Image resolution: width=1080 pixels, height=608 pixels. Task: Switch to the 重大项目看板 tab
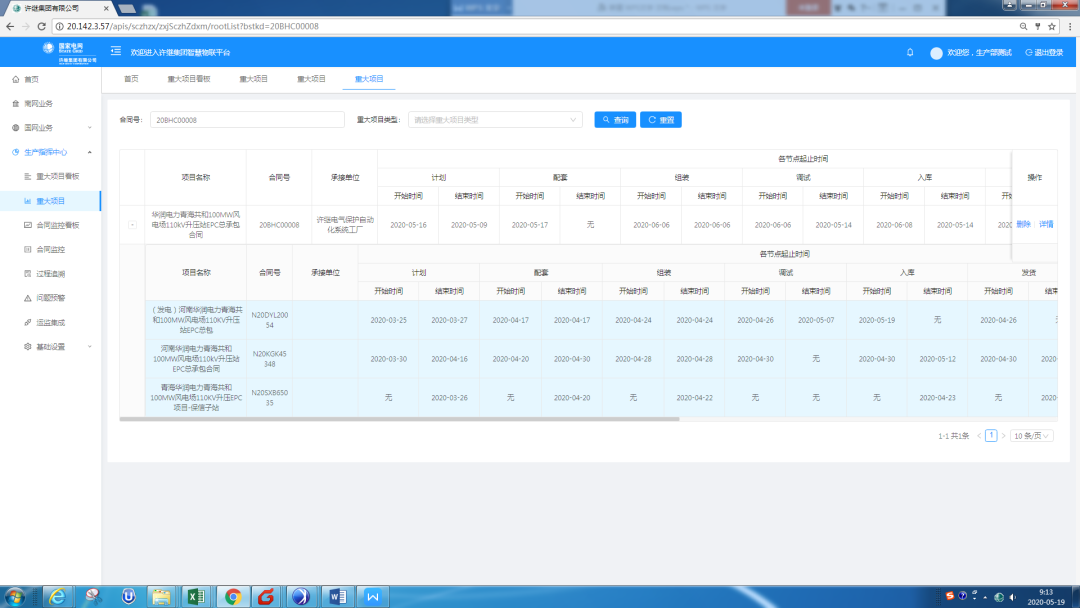click(x=188, y=79)
